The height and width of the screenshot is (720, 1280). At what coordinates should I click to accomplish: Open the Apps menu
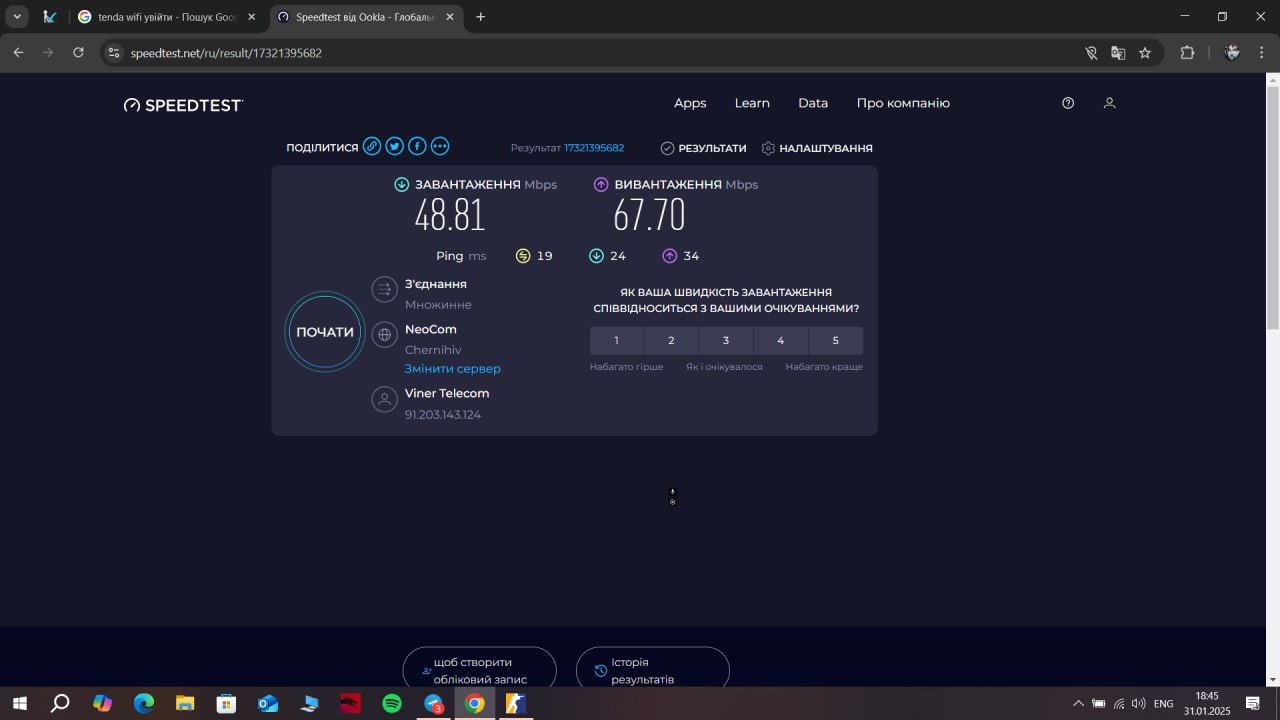[690, 103]
